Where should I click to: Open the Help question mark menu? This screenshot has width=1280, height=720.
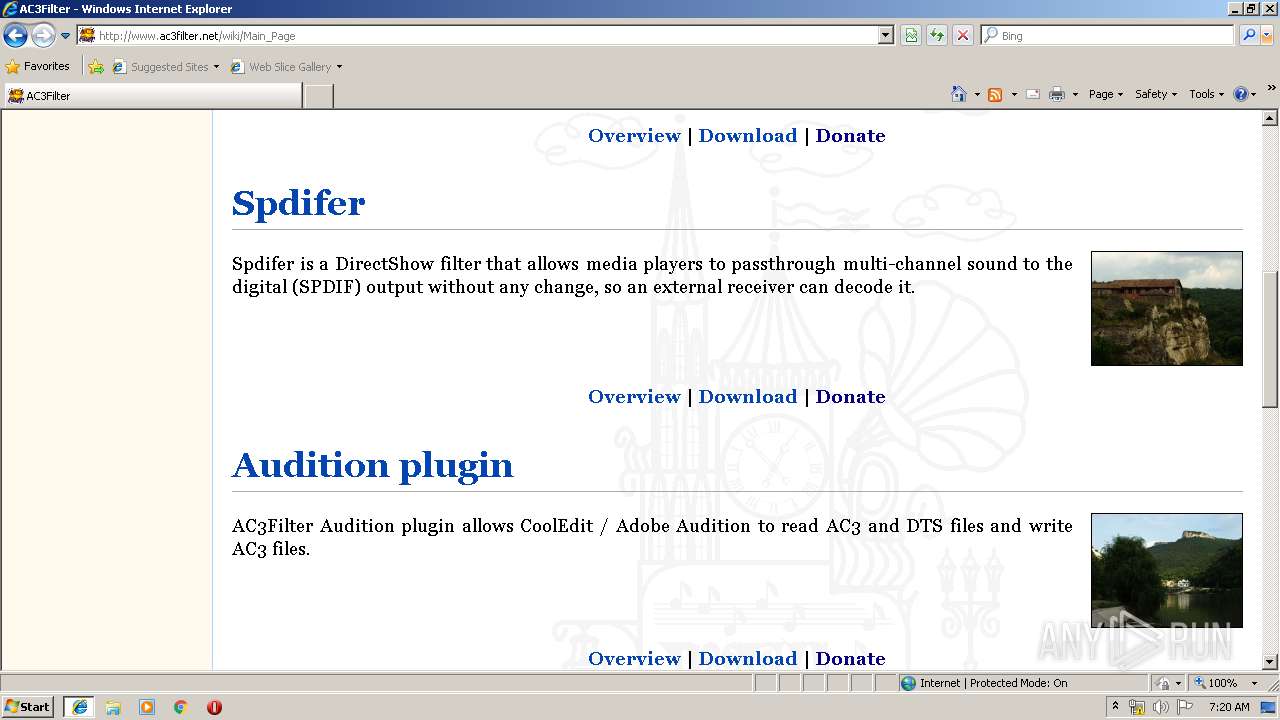[x=1245, y=94]
